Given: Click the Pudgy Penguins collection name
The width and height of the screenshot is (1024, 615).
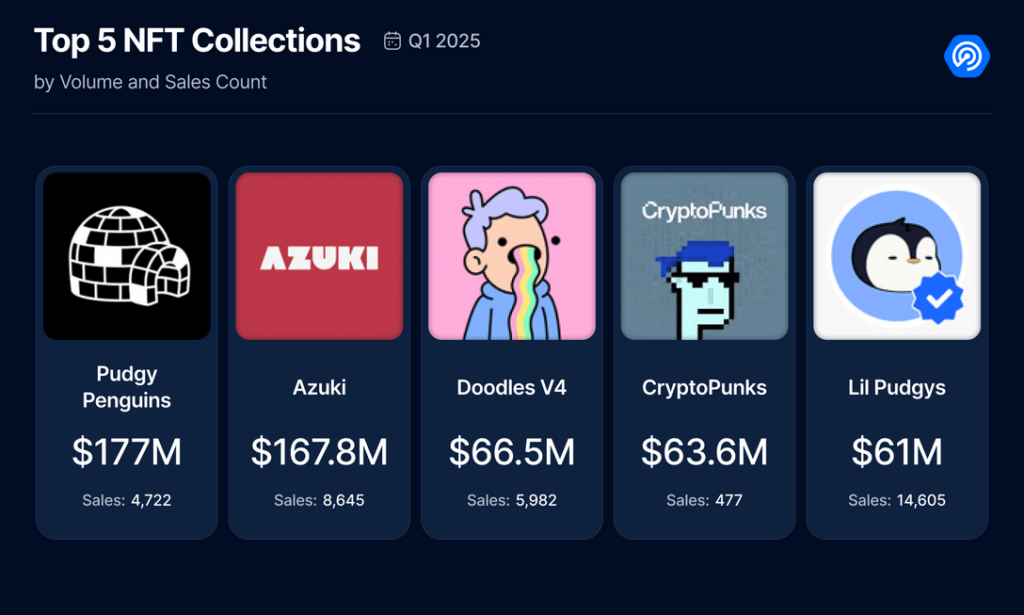Looking at the screenshot, I should tap(127, 387).
